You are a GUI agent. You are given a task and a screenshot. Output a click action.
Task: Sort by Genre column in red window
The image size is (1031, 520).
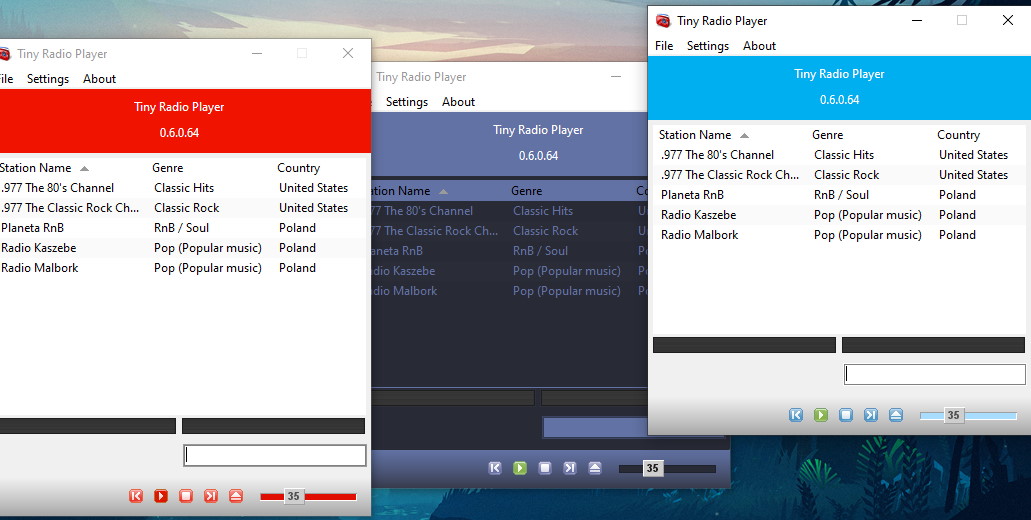click(167, 168)
